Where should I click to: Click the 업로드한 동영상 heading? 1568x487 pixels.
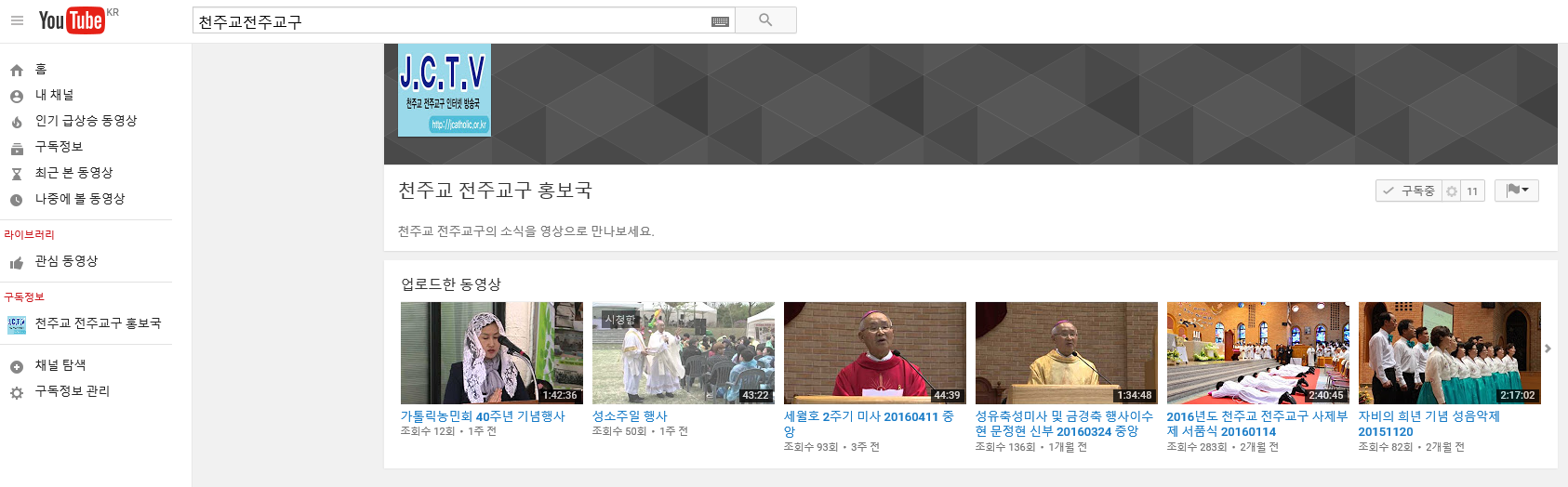[451, 284]
